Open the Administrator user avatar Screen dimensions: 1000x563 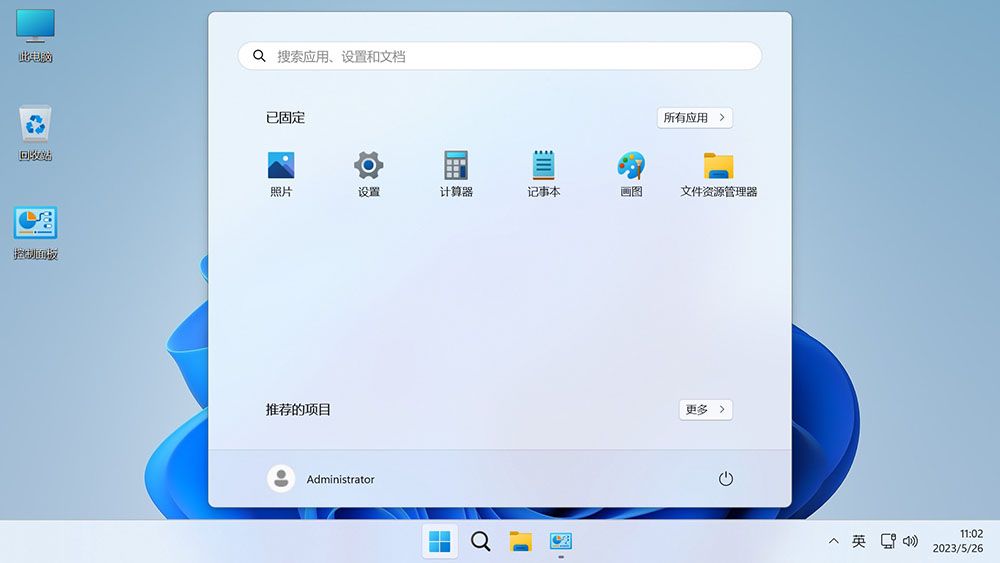(x=281, y=479)
